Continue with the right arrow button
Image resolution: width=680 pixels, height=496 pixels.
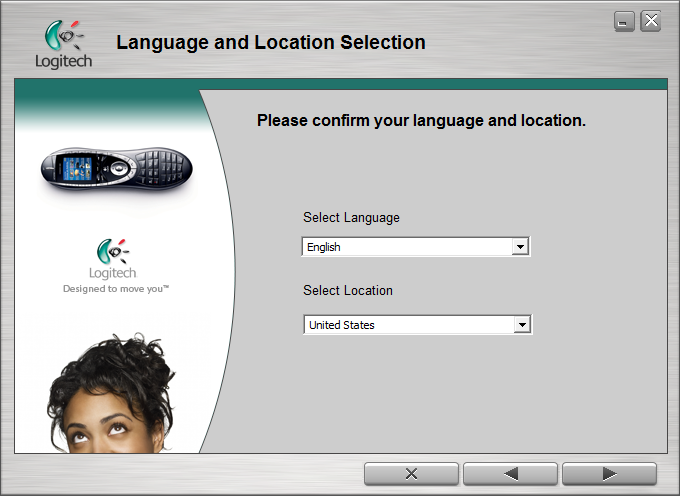609,474
